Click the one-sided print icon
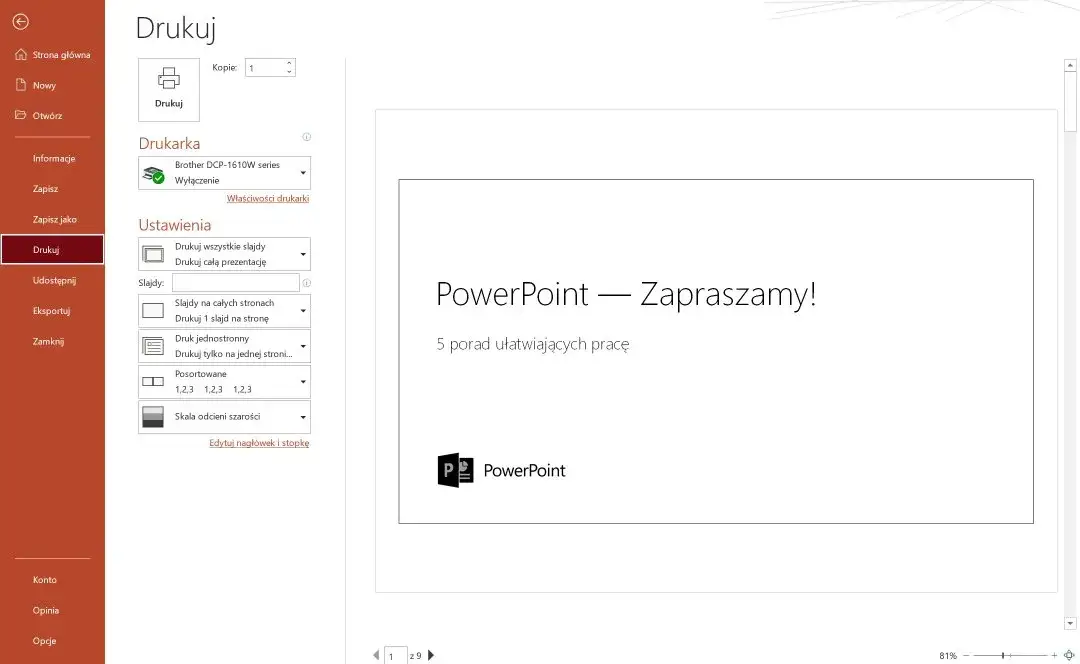 point(153,346)
